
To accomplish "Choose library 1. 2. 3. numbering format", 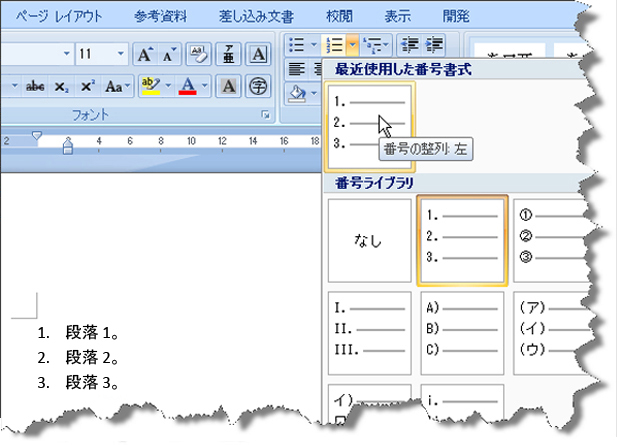I will [x=462, y=240].
